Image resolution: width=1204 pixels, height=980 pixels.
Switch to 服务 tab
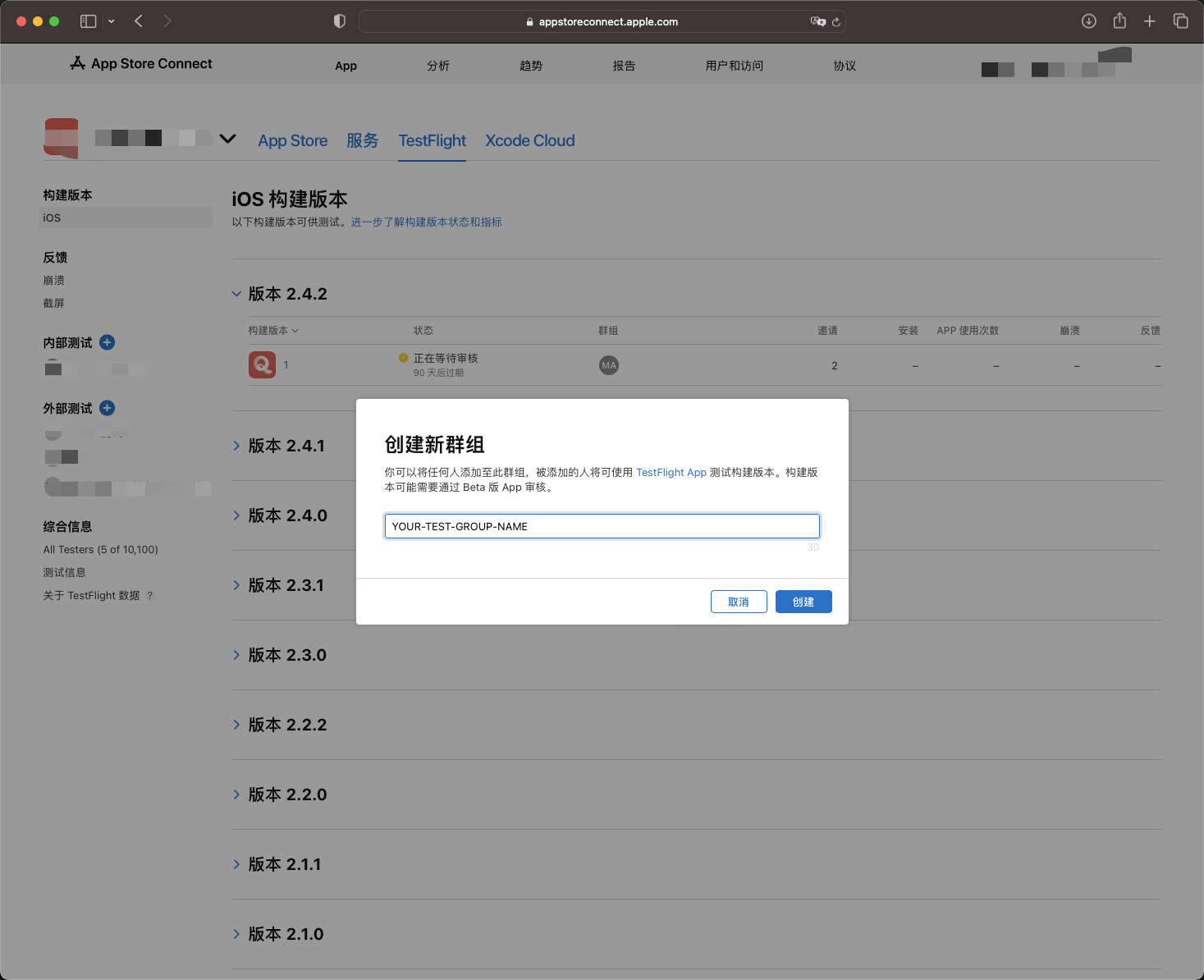click(362, 140)
